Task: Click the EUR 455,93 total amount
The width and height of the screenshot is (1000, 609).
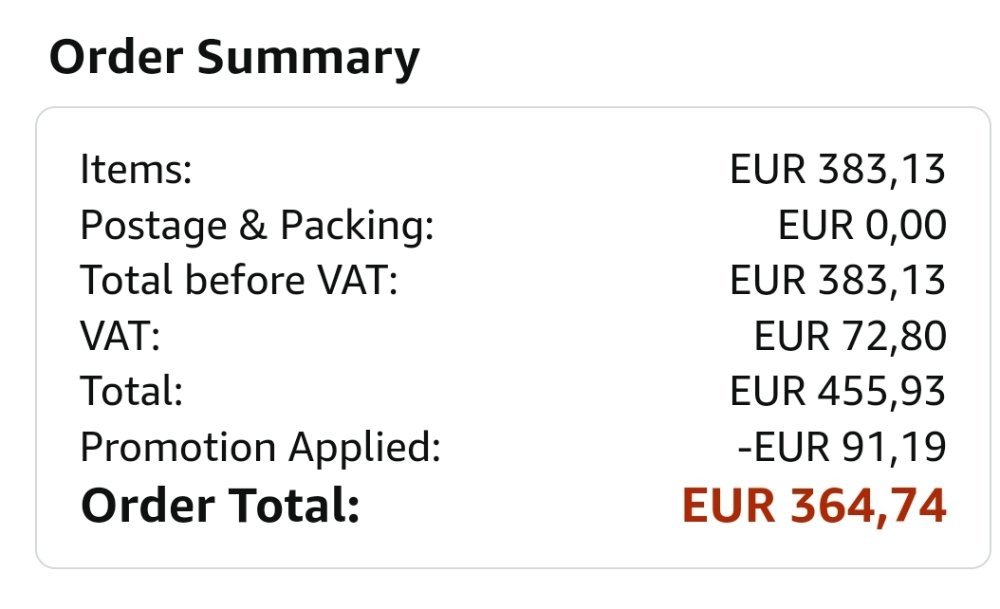Action: [837, 391]
